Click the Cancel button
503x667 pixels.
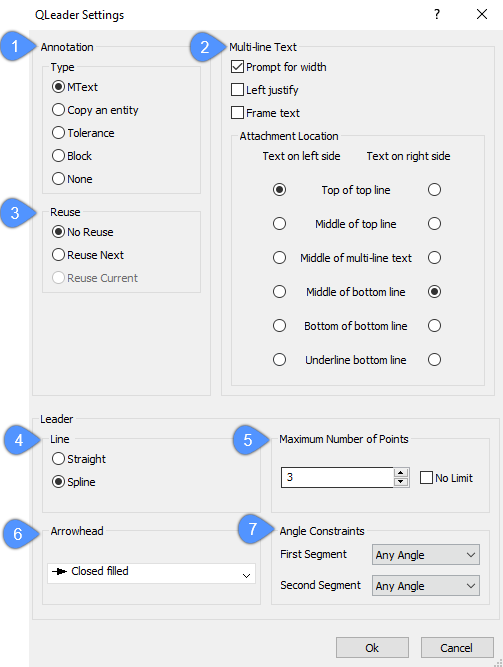click(x=457, y=647)
